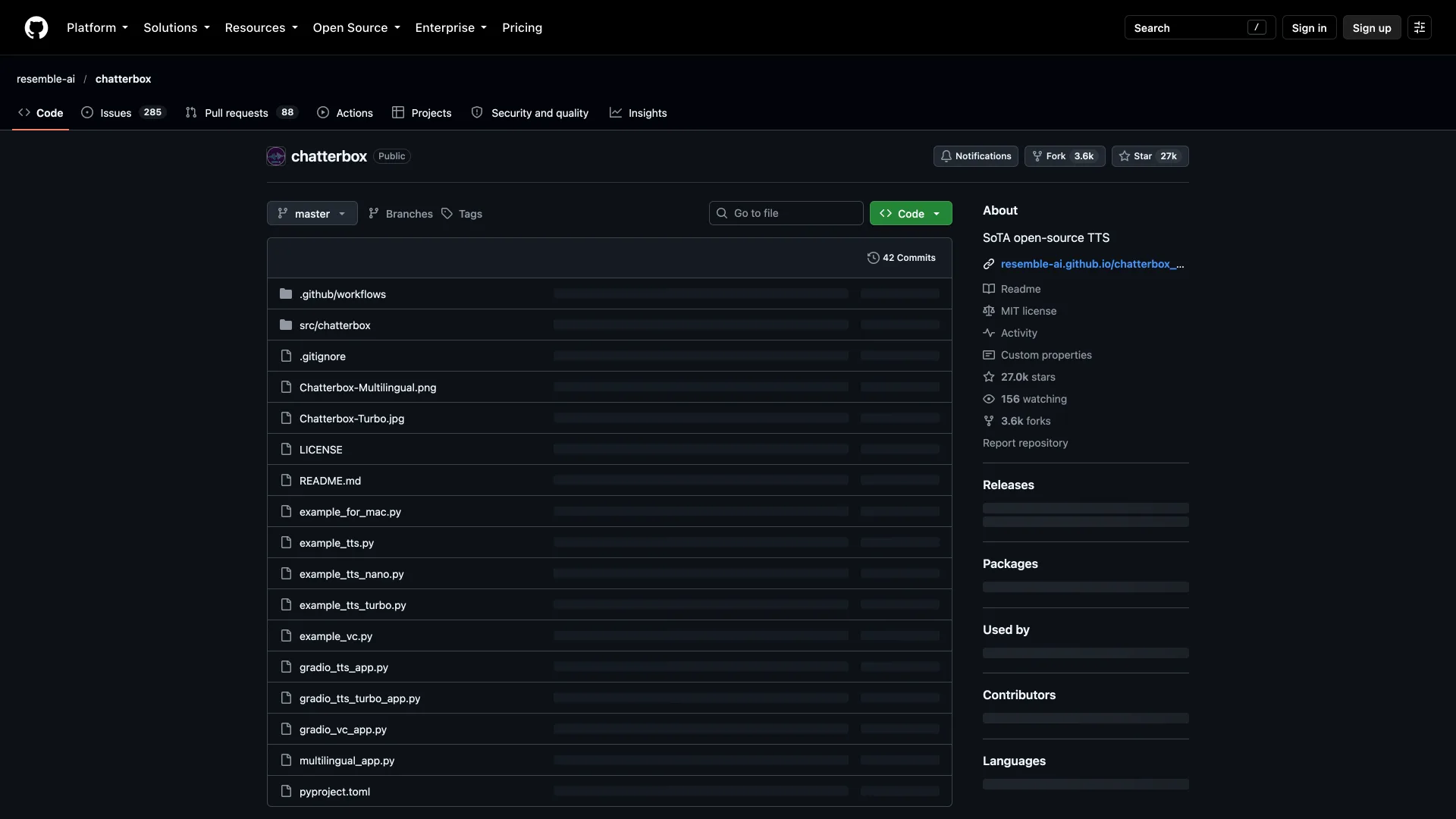Open the Contributors section heading
Image resolution: width=1456 pixels, height=819 pixels.
pyautogui.click(x=1019, y=695)
